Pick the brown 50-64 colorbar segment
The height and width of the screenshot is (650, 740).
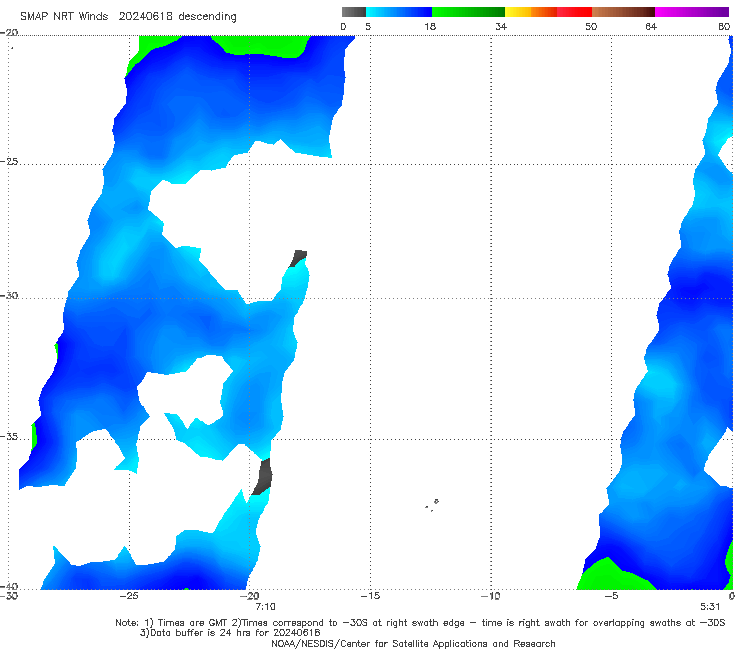pos(623,12)
